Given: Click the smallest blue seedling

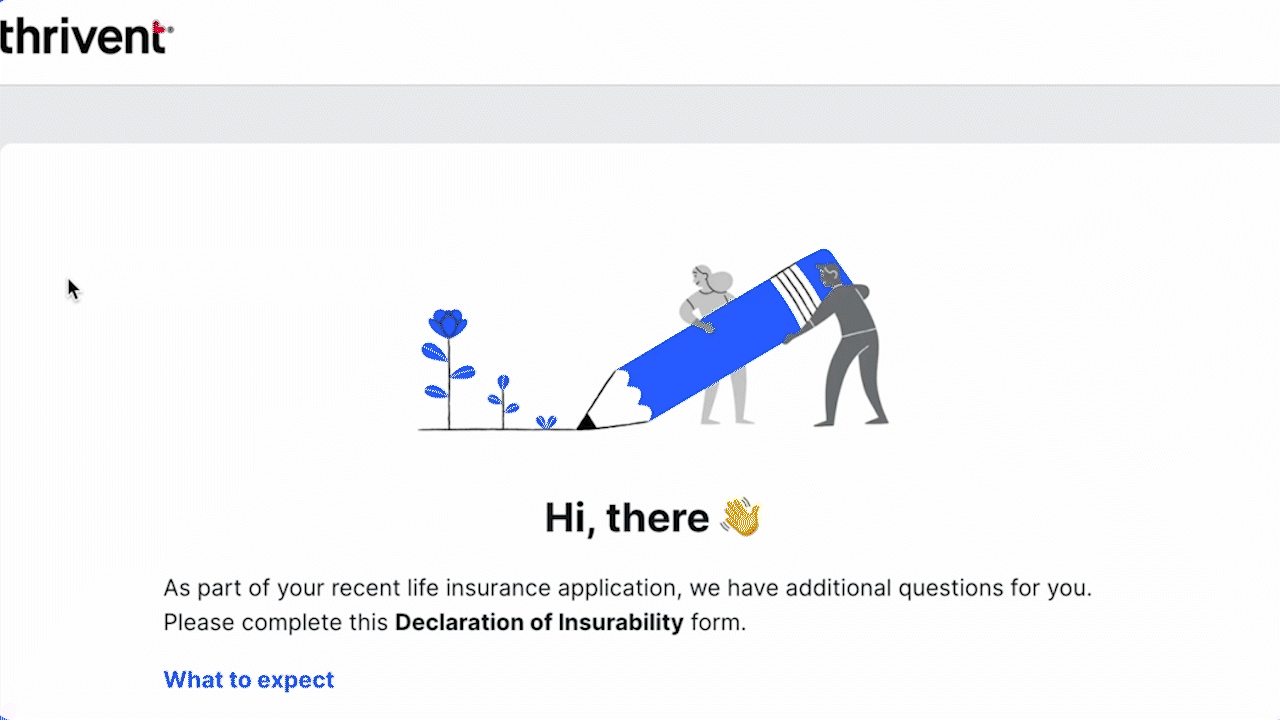Looking at the screenshot, I should click(x=546, y=422).
